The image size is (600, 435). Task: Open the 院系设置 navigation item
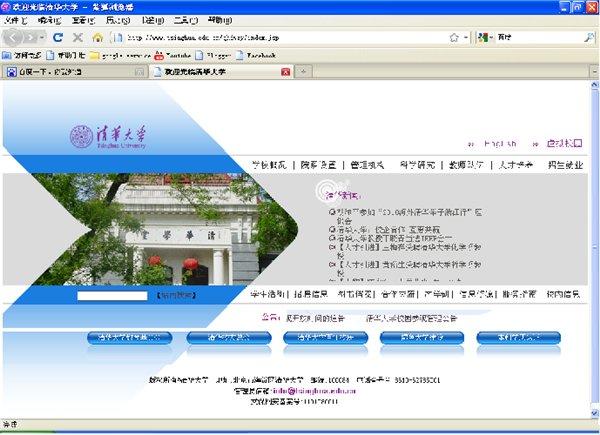(x=318, y=165)
